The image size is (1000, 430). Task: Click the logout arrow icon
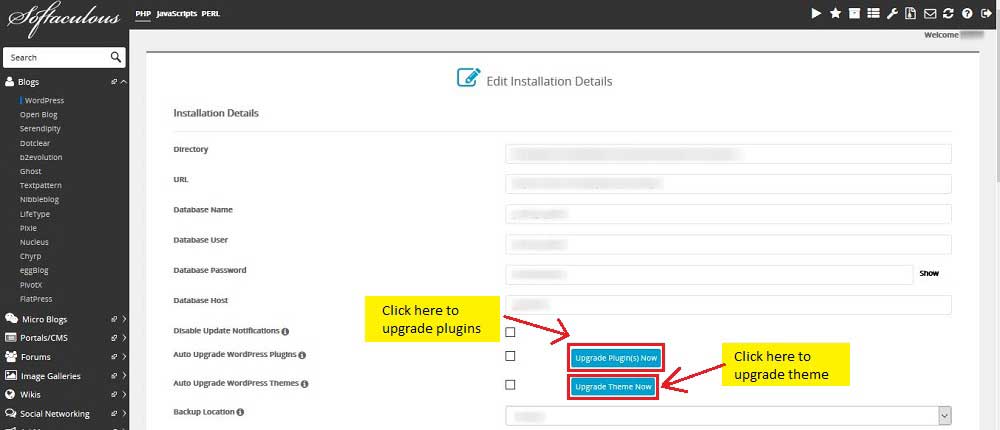point(987,13)
